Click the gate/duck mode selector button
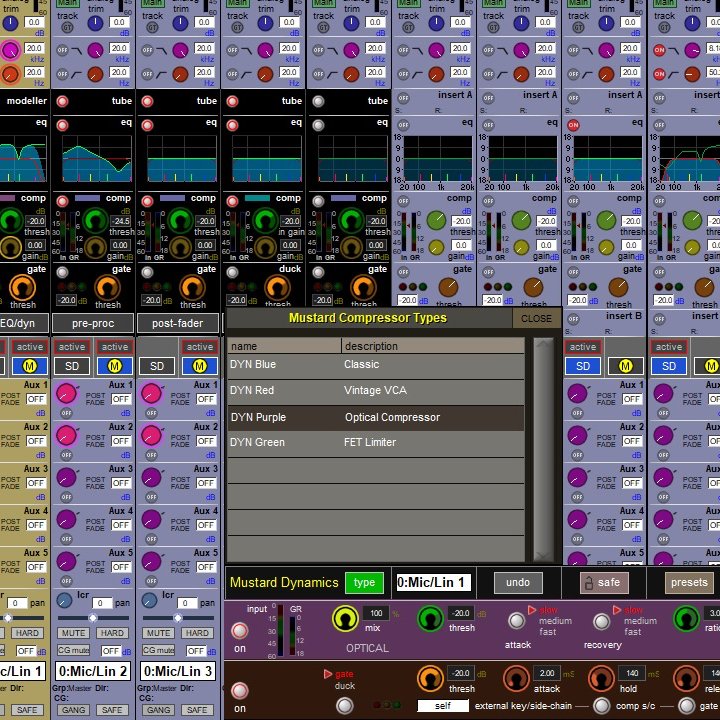The width and height of the screenshot is (720, 720). [x=345, y=705]
